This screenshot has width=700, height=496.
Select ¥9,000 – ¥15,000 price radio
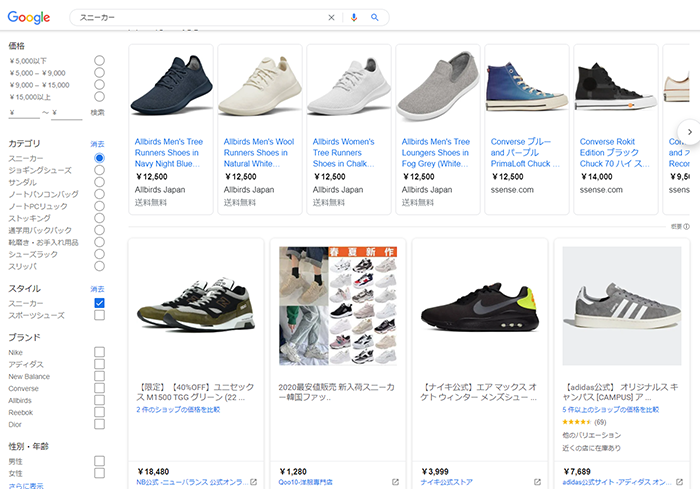[99, 84]
